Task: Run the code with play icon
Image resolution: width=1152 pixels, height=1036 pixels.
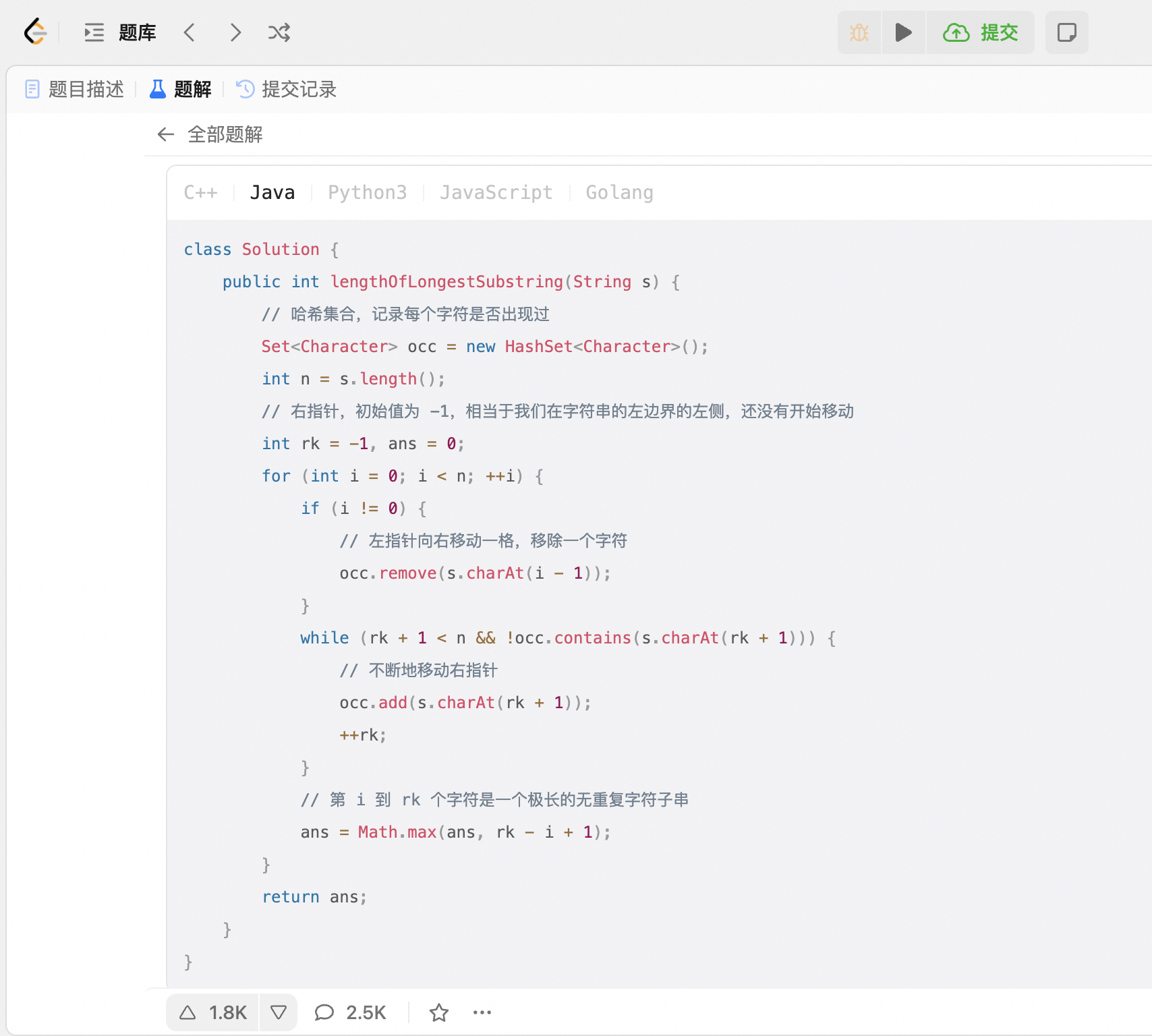Action: tap(904, 32)
